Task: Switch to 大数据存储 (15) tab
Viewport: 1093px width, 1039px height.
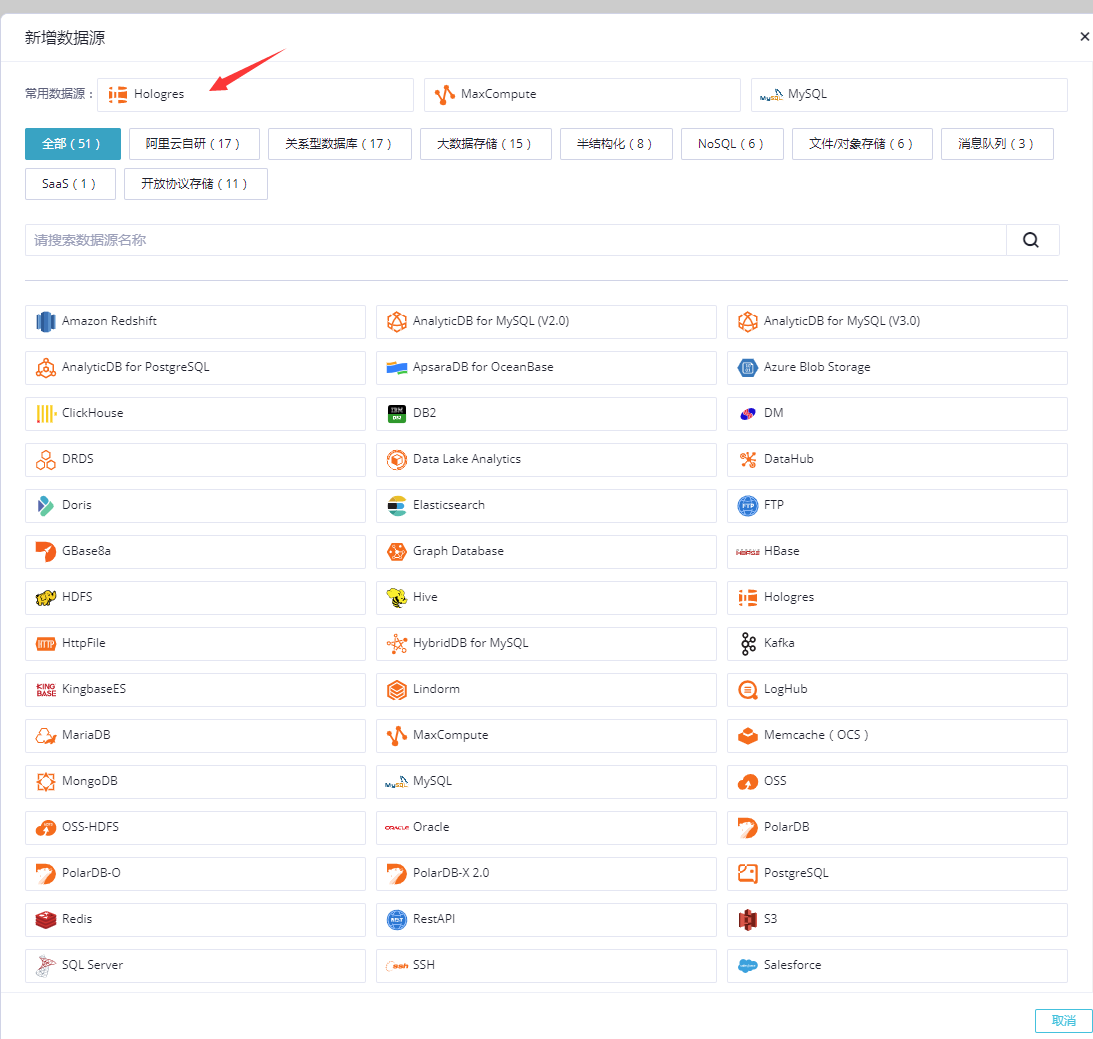Action: (x=485, y=144)
